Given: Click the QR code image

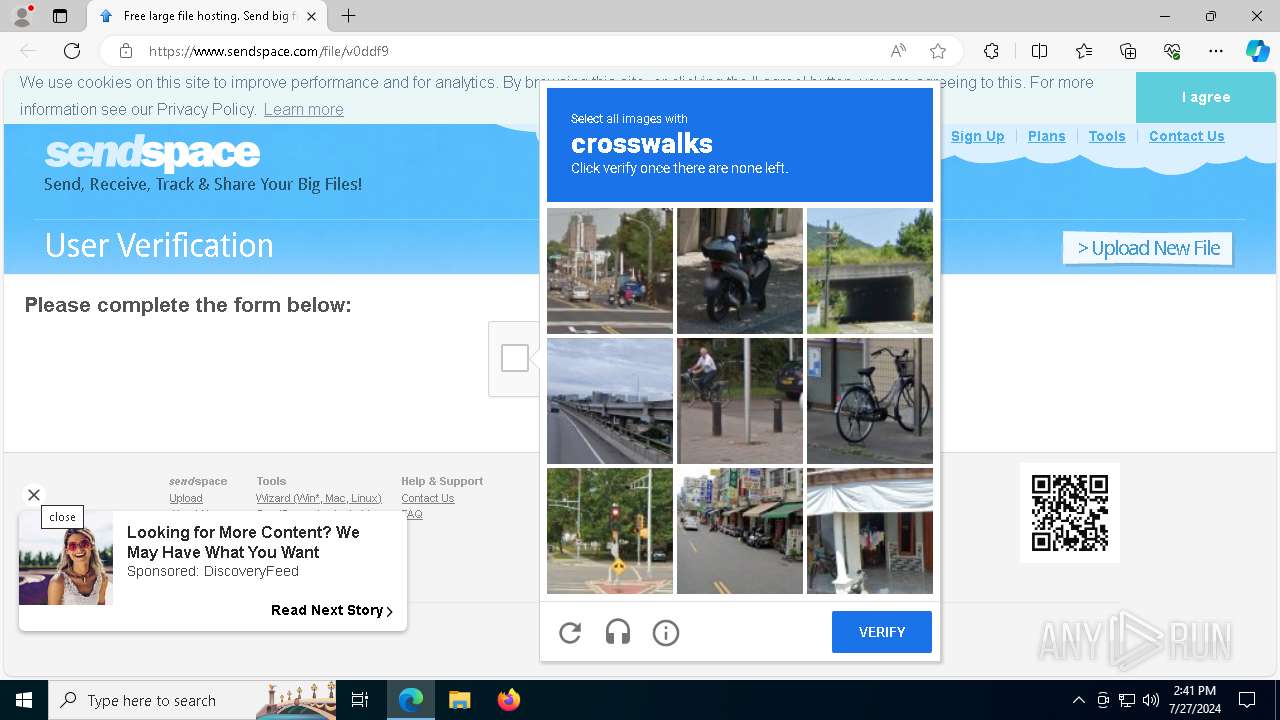Looking at the screenshot, I should (1070, 512).
